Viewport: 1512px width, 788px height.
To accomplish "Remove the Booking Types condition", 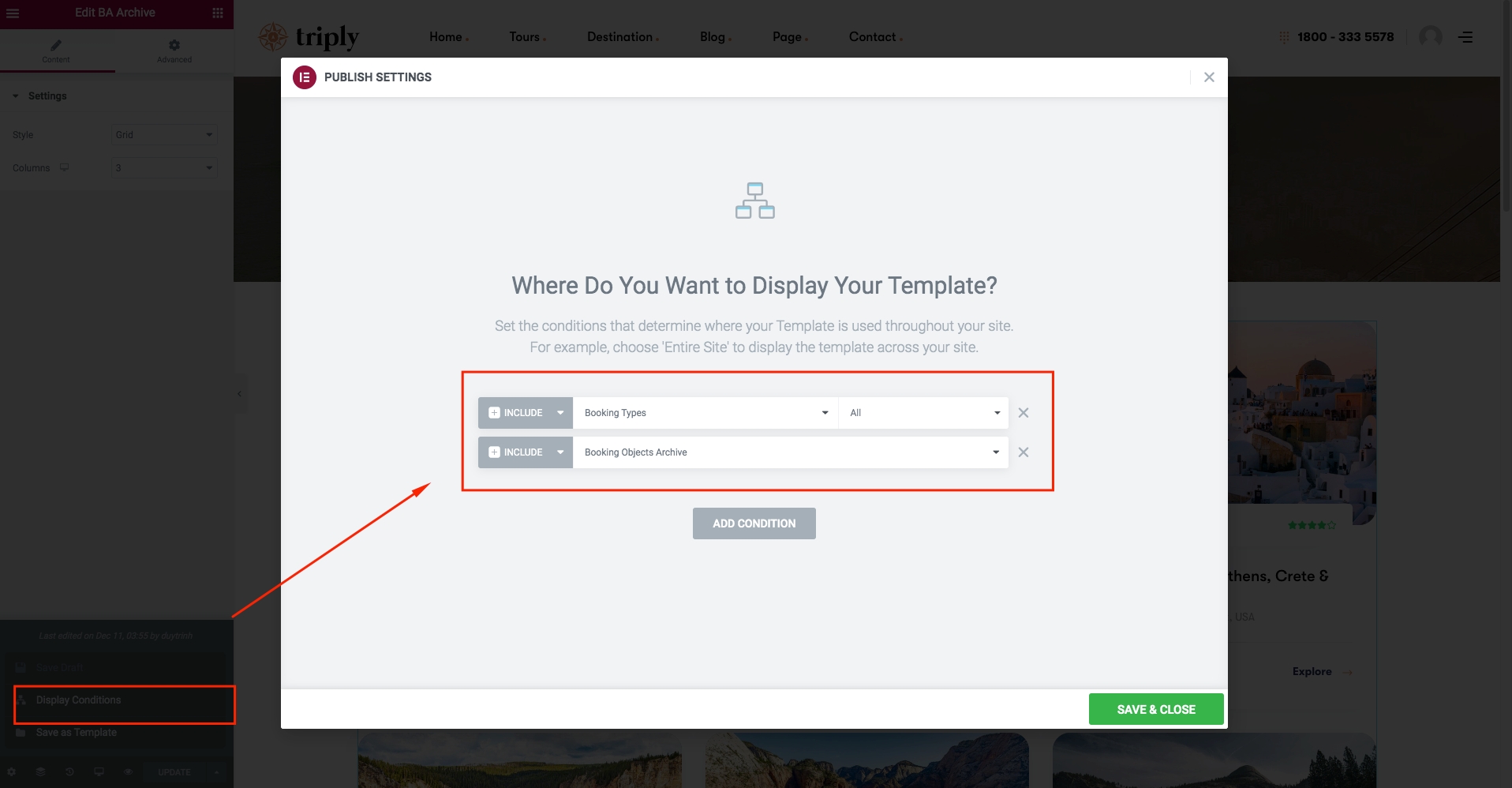I will pos(1024,413).
